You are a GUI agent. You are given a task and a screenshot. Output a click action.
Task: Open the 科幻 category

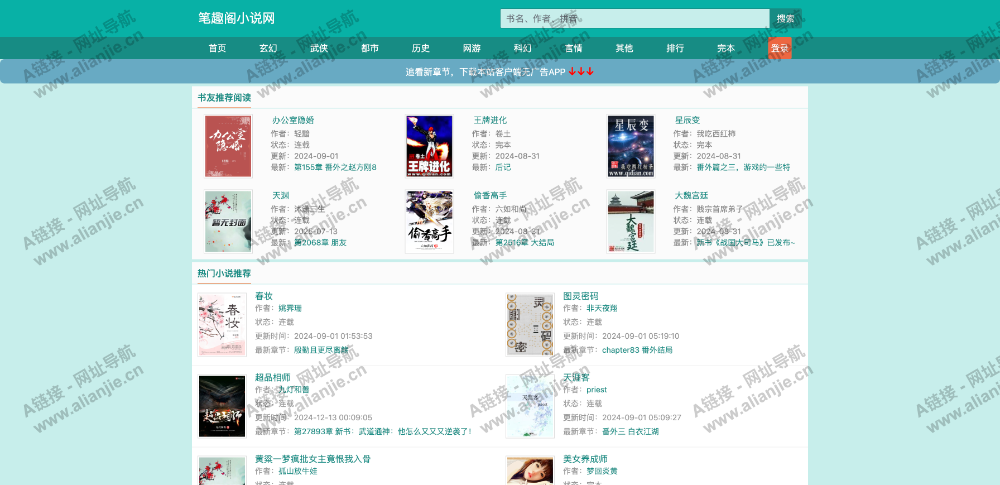[x=522, y=48]
